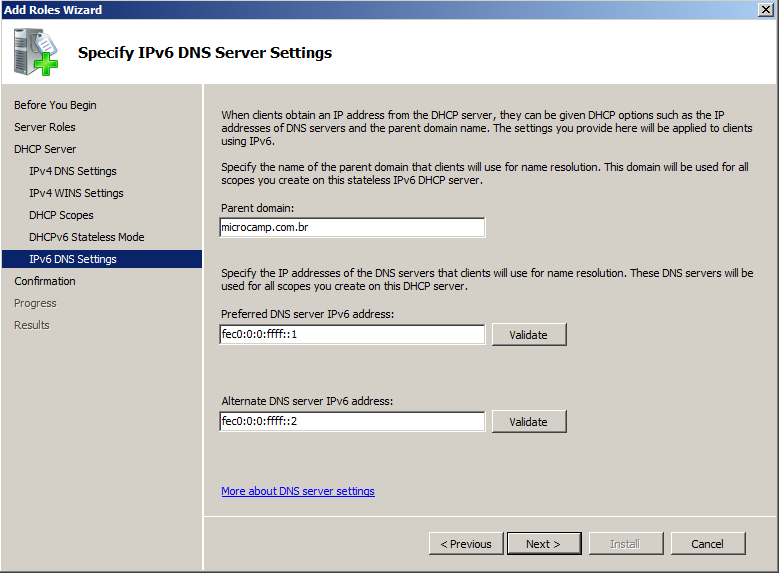This screenshot has width=779, height=577.
Task: Open More about DNS server settings link
Action: click(x=298, y=491)
